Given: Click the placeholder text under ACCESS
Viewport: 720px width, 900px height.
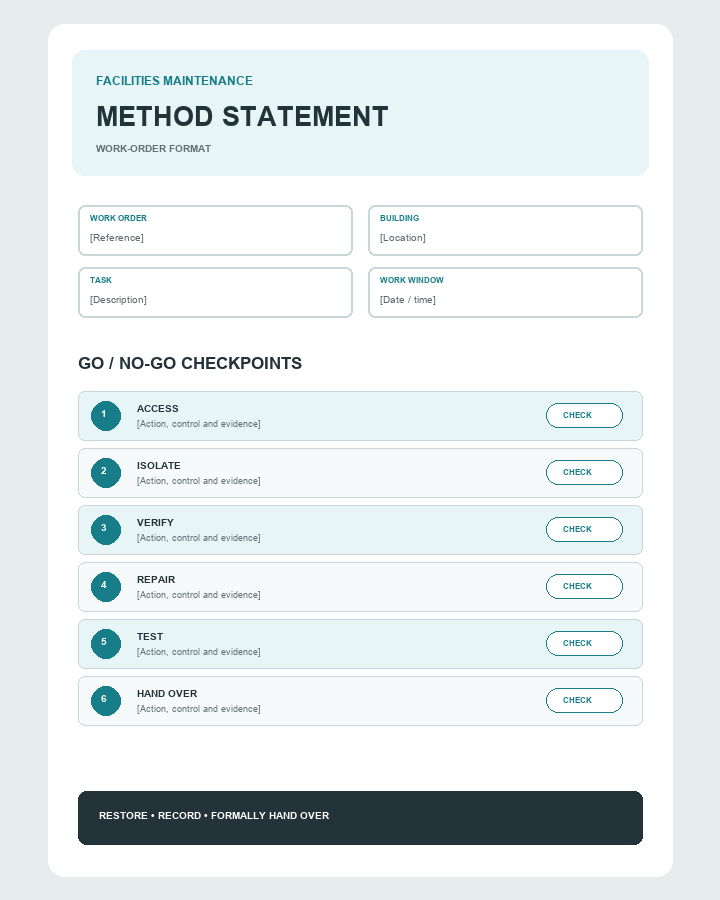Looking at the screenshot, I should point(198,424).
